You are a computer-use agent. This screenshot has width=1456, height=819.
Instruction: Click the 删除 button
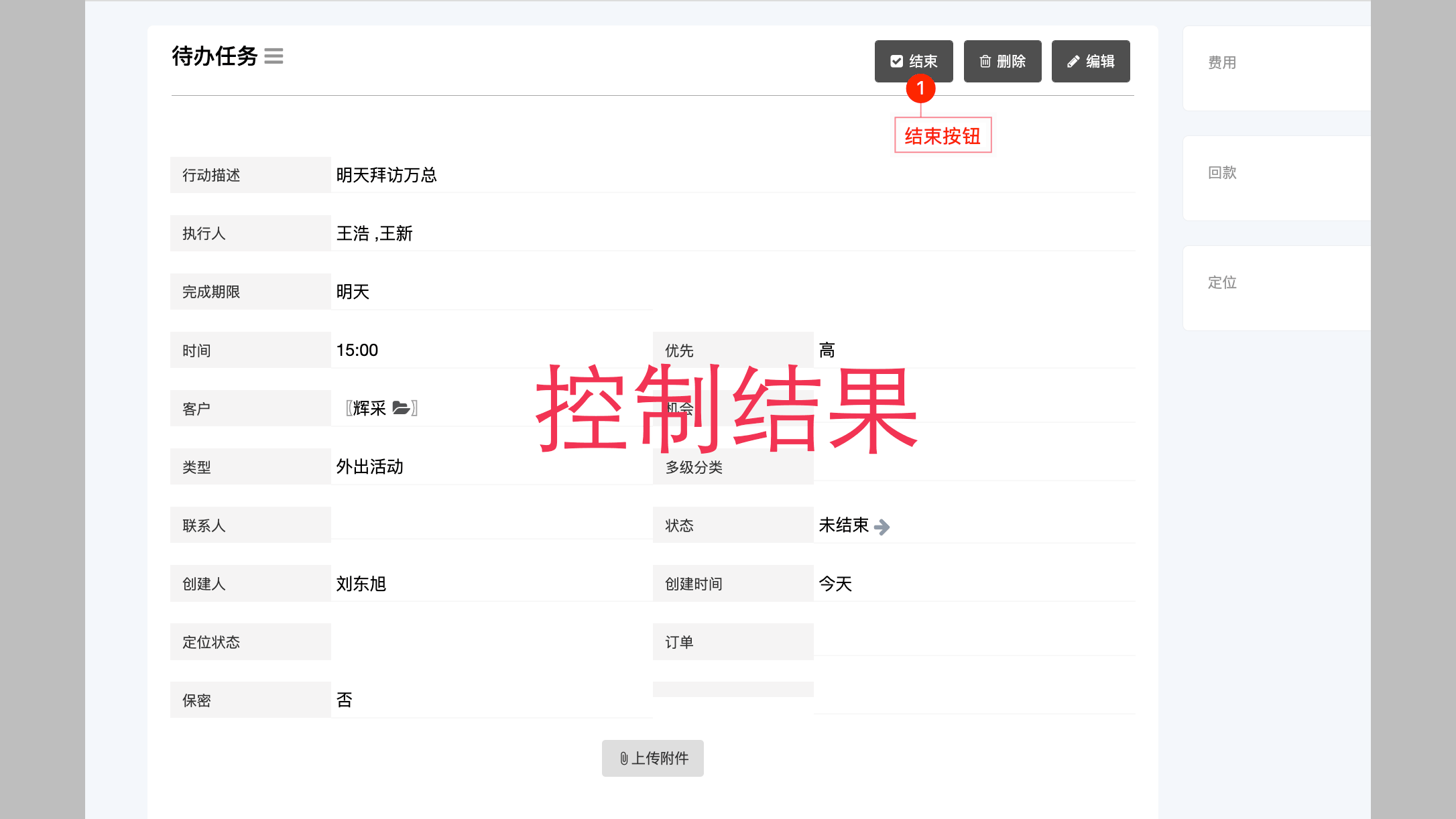(x=1003, y=61)
